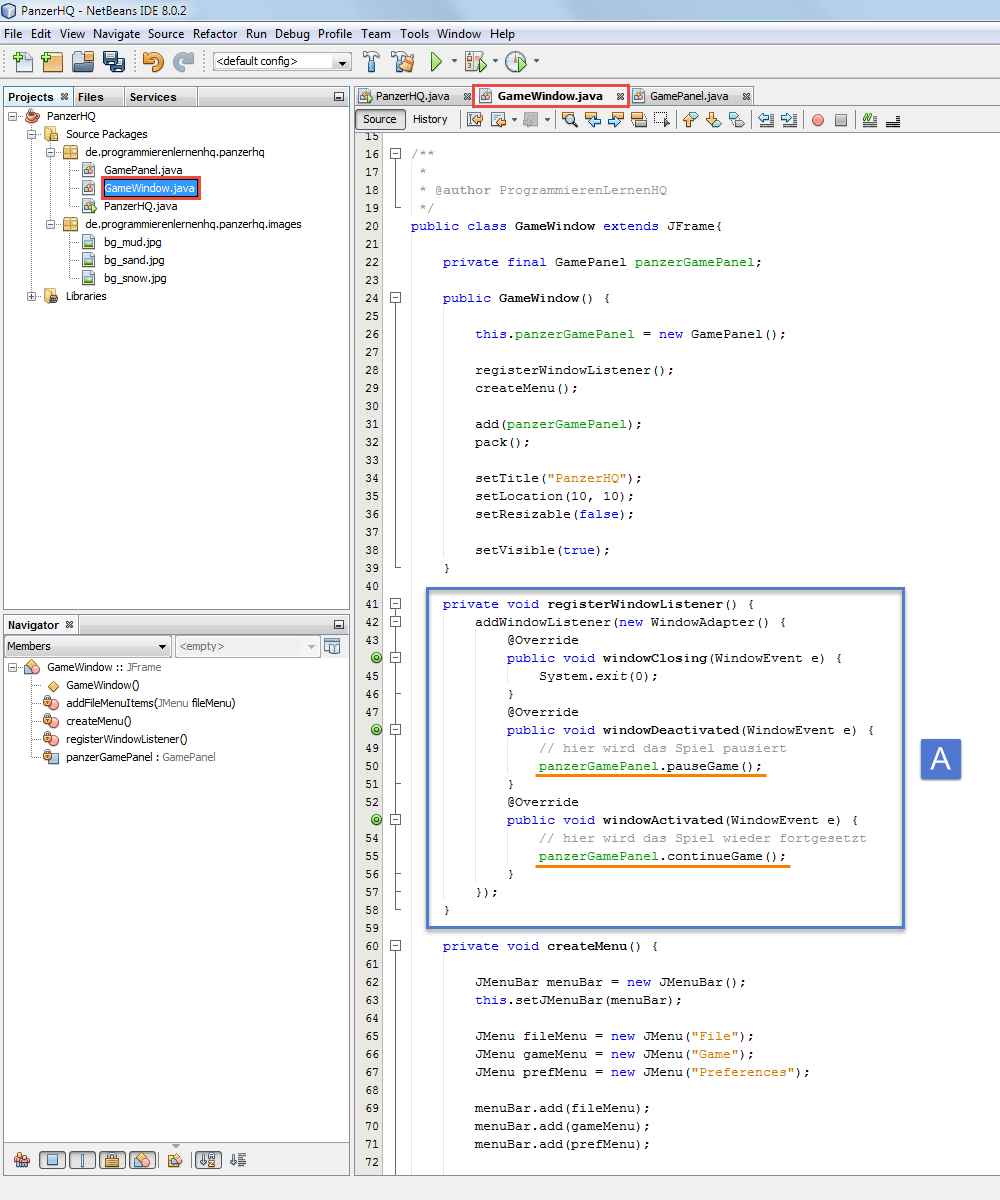Open the Refactor menu

(215, 33)
